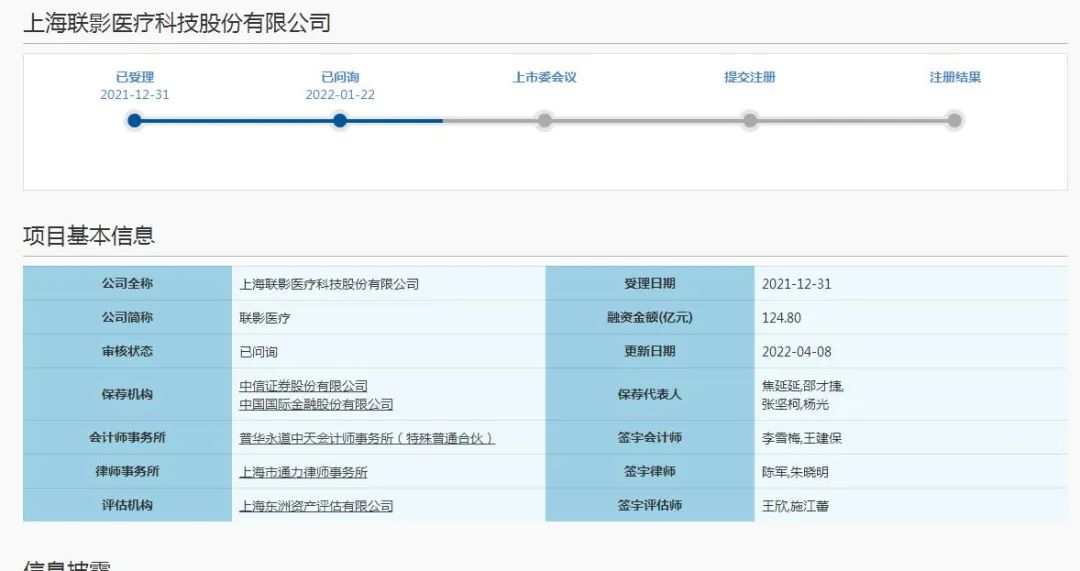Click the timeline dot under 已问询
This screenshot has height=571, width=1080.
340,121
